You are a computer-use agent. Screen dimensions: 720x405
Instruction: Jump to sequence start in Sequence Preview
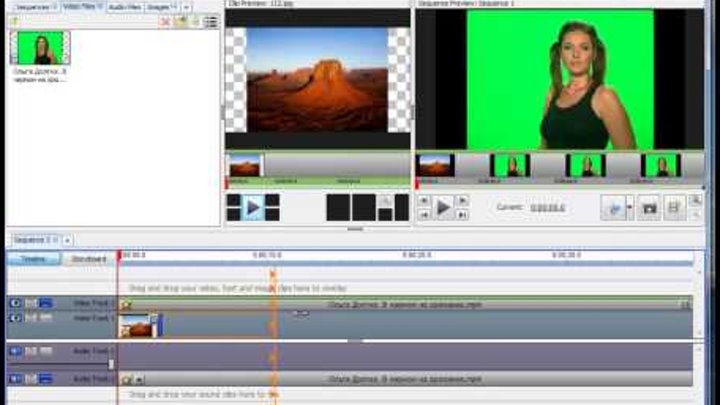(424, 215)
